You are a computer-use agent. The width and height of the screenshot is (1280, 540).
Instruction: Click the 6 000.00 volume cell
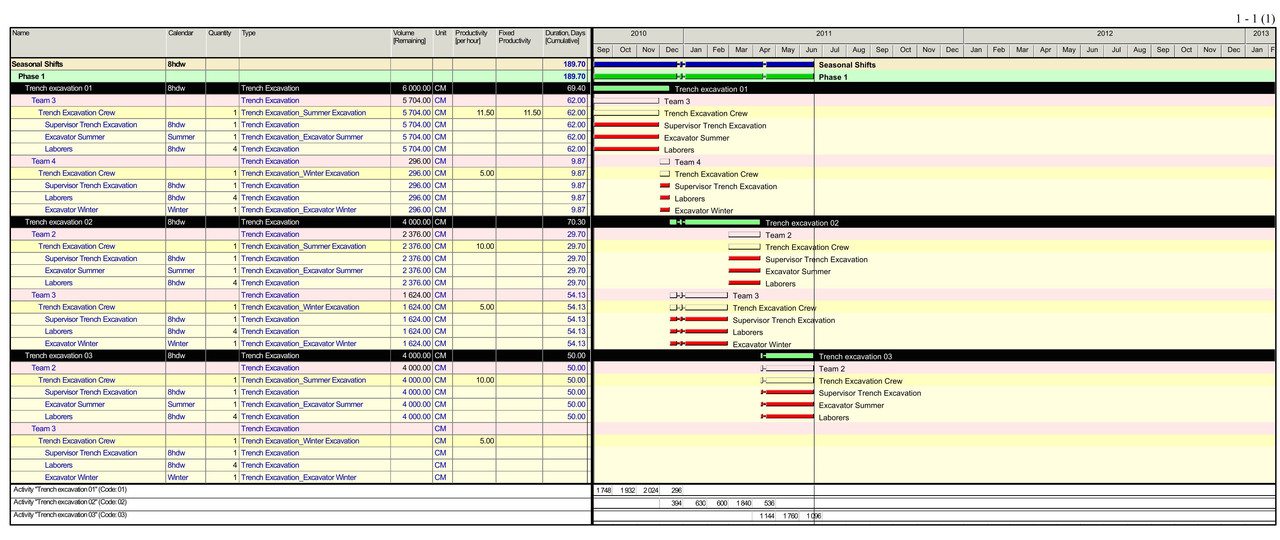click(x=412, y=88)
